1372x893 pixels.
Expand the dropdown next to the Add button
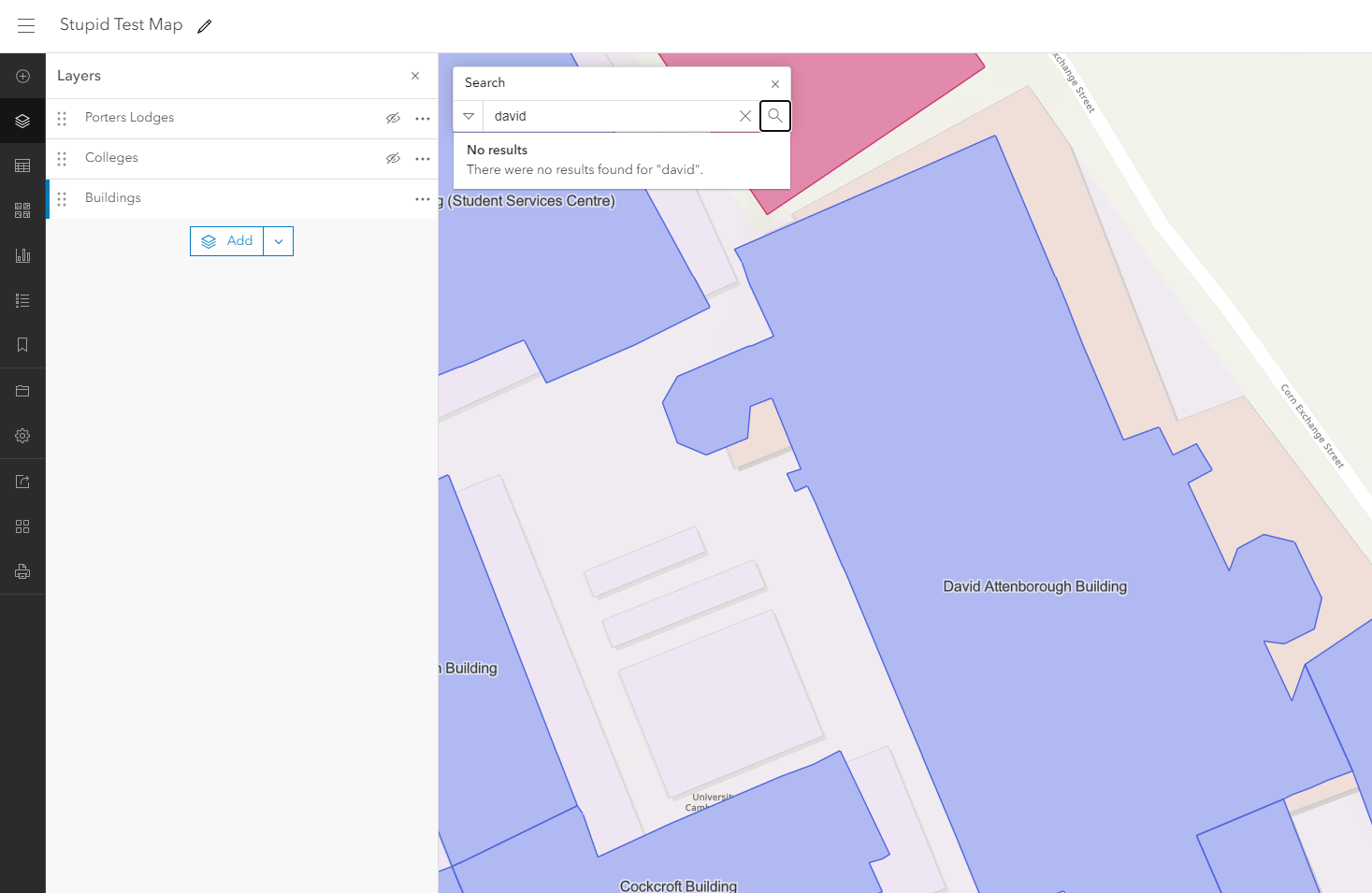point(278,240)
